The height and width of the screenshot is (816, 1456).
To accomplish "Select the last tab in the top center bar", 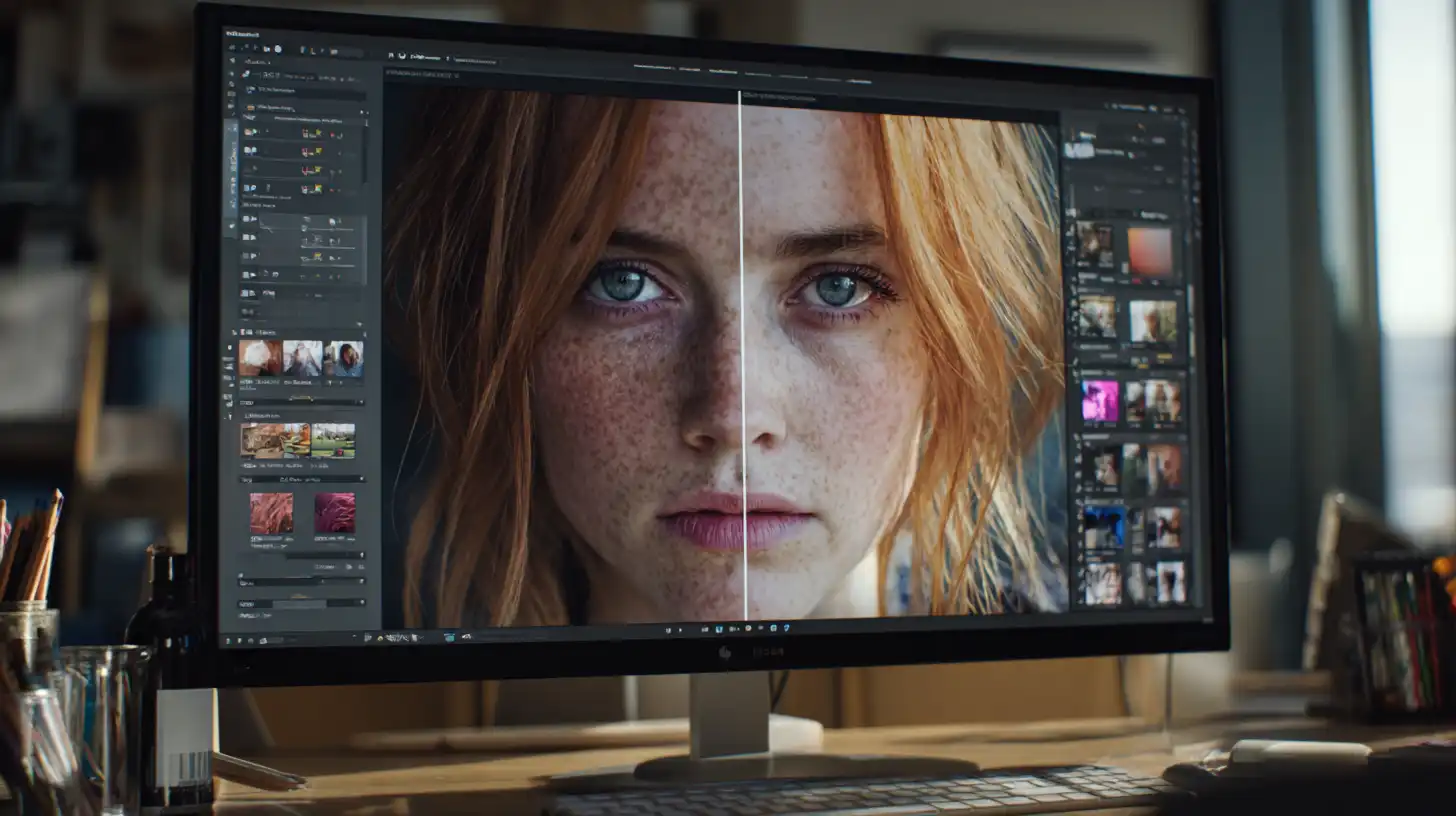I will [858, 80].
